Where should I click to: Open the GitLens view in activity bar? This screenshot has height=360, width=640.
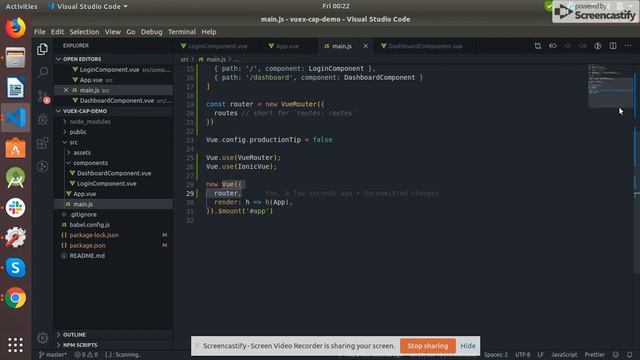click(x=42, y=167)
